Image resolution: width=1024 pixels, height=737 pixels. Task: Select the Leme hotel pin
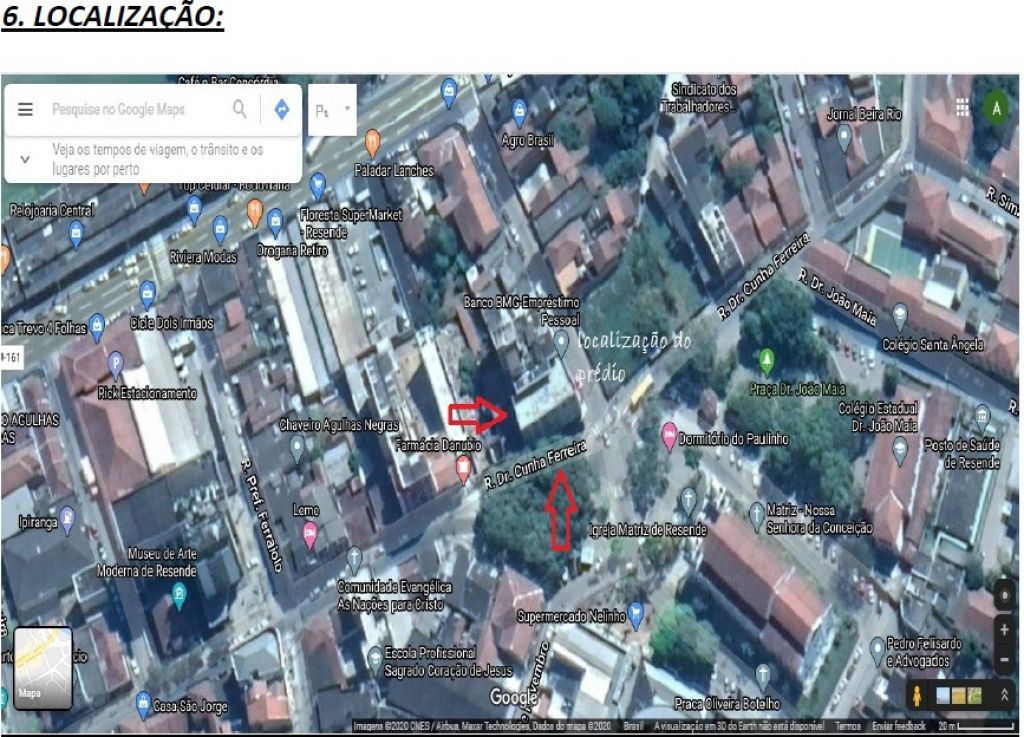pyautogui.click(x=310, y=536)
